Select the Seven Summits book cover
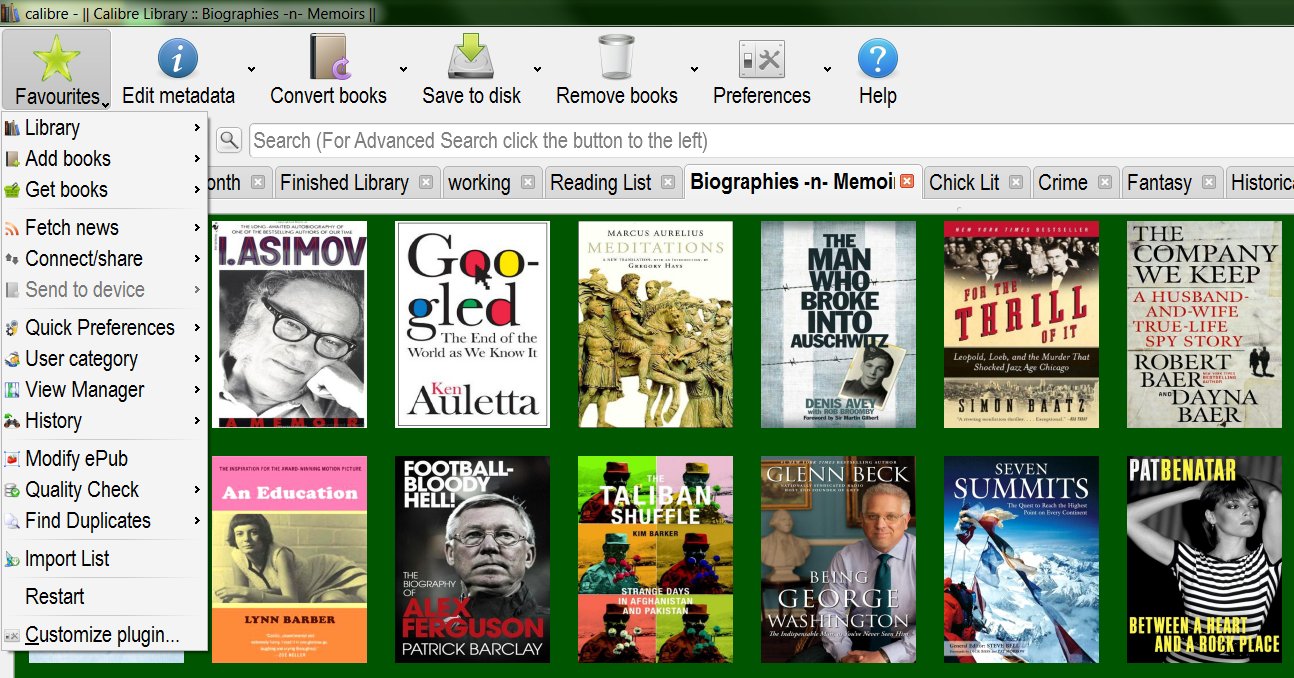Viewport: 1294px width, 678px height. click(x=1021, y=560)
